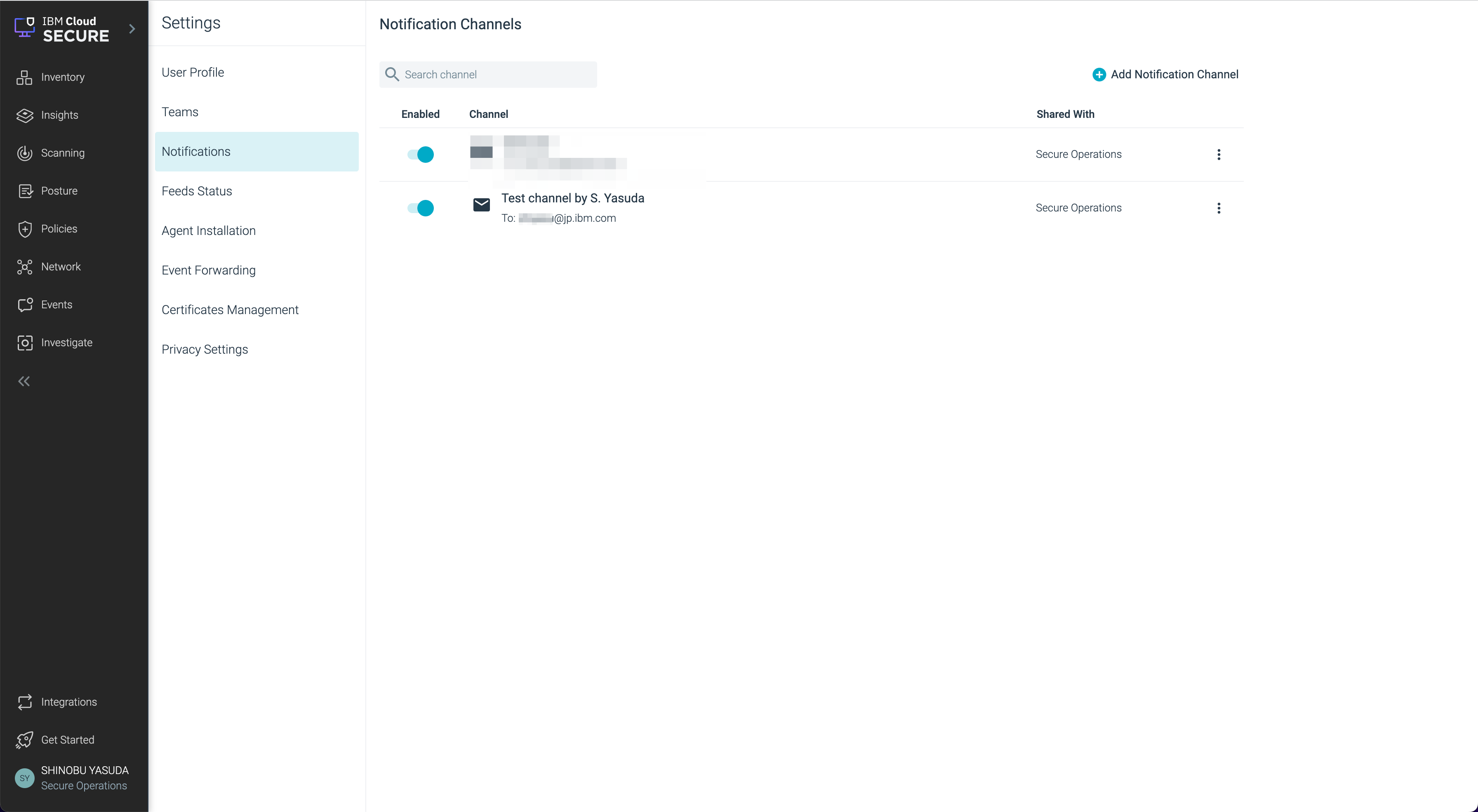Image resolution: width=1478 pixels, height=812 pixels.
Task: Open Event Forwarding settings
Action: pyautogui.click(x=208, y=270)
